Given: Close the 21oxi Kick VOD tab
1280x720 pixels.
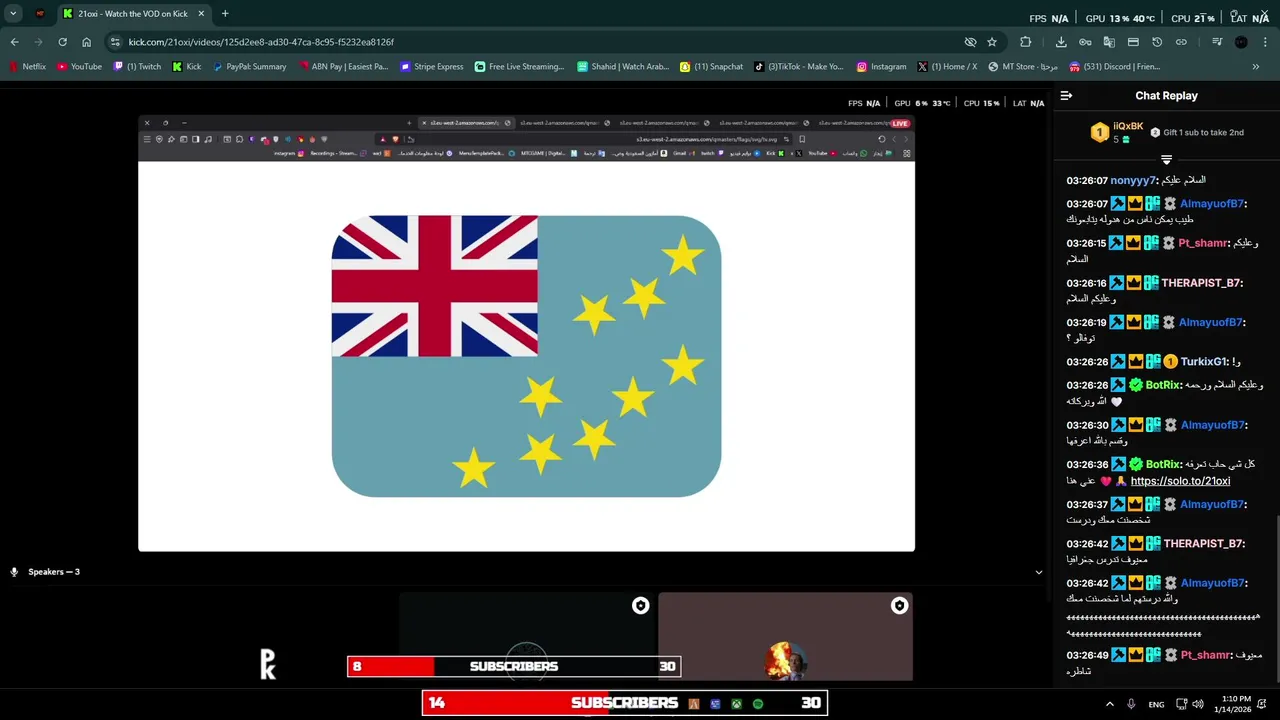Looking at the screenshot, I should pos(201,14).
